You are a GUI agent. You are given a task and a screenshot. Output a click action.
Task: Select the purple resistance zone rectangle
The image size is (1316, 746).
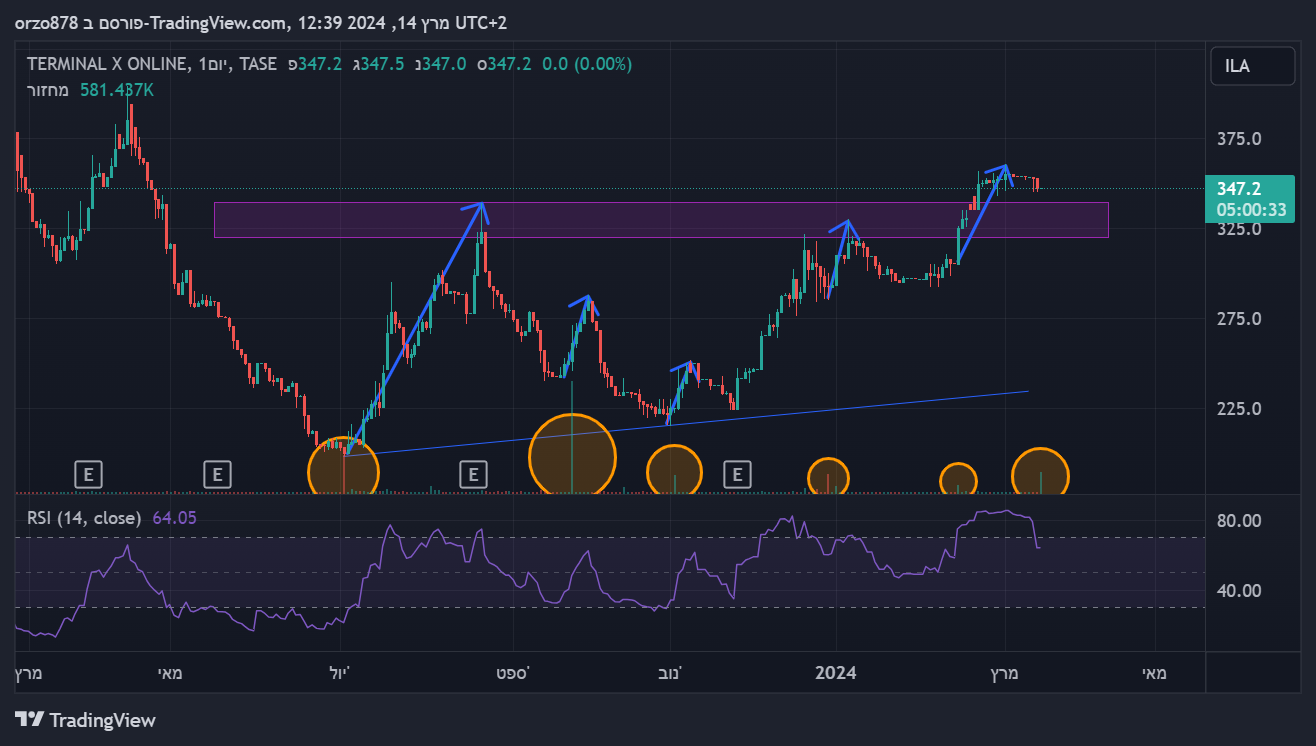(x=660, y=220)
